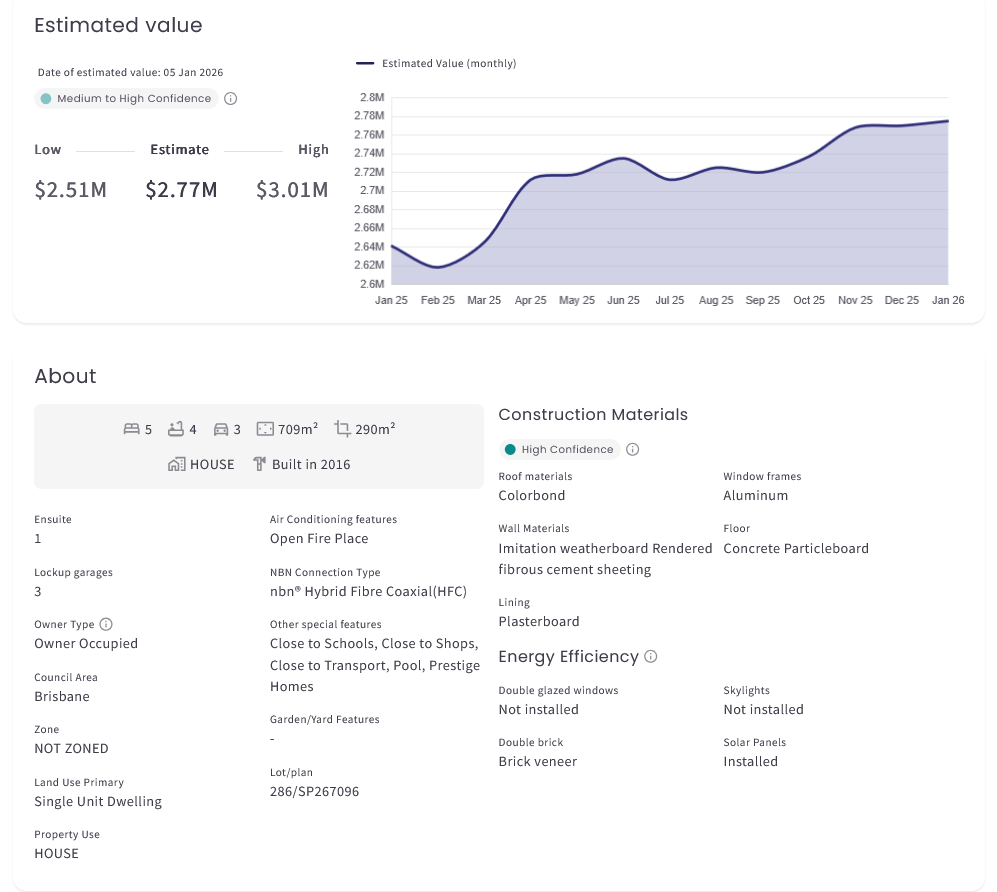Click the car spaces icon showing 3
This screenshot has height=892, width=997.
coord(220,429)
